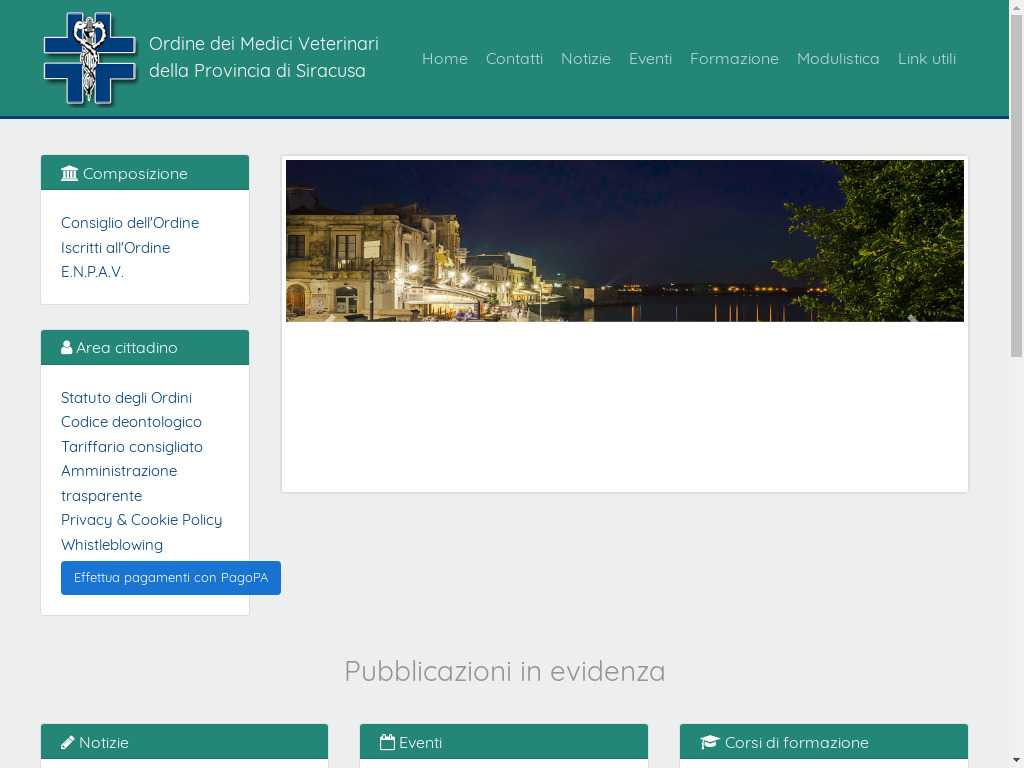This screenshot has width=1024, height=768.
Task: Click the Corsi di formazione graduation cap icon
Action: [x=710, y=743]
